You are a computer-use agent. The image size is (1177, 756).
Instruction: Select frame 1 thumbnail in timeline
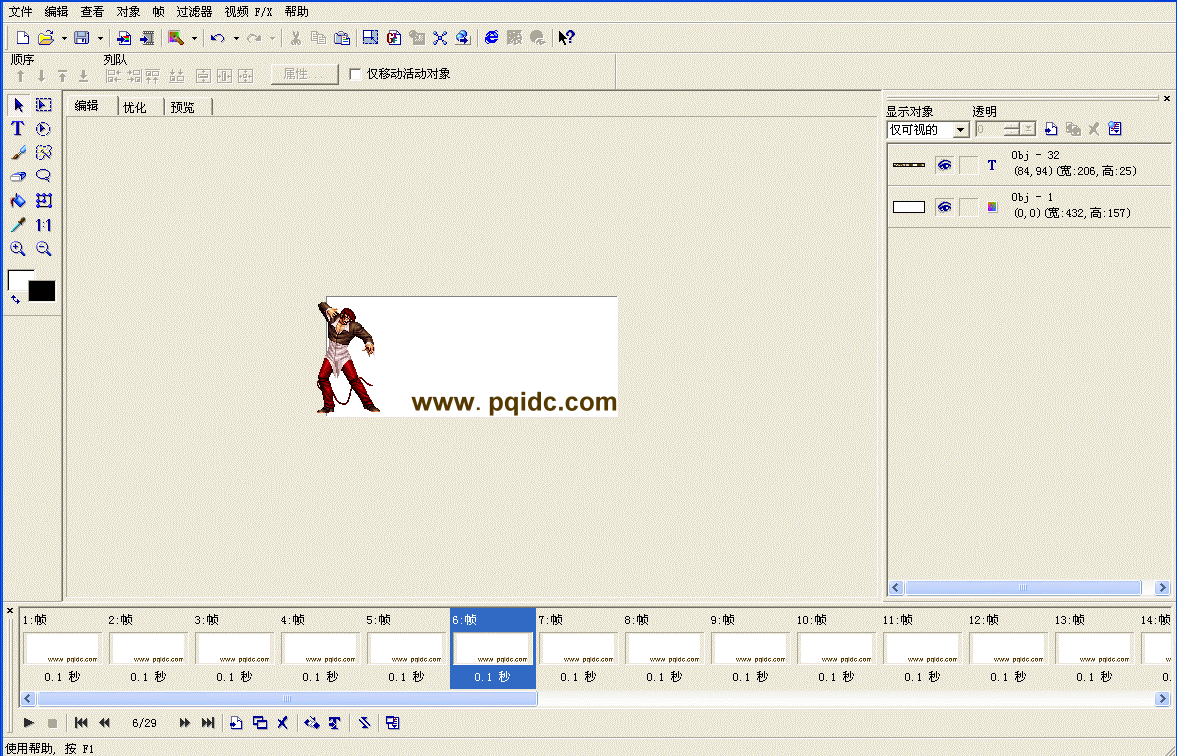(62, 649)
